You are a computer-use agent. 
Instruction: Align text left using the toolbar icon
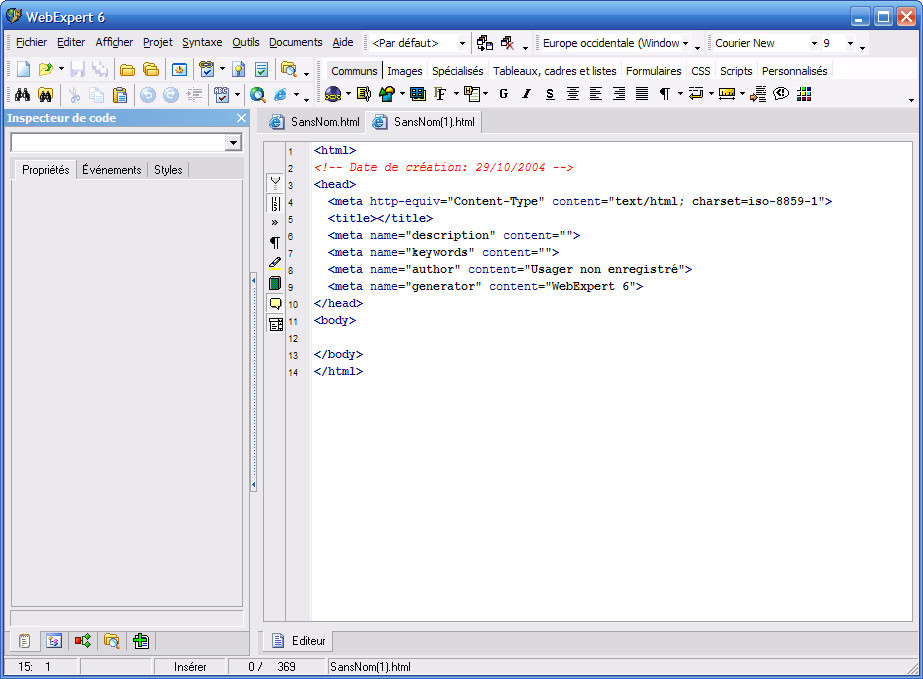[x=596, y=94]
